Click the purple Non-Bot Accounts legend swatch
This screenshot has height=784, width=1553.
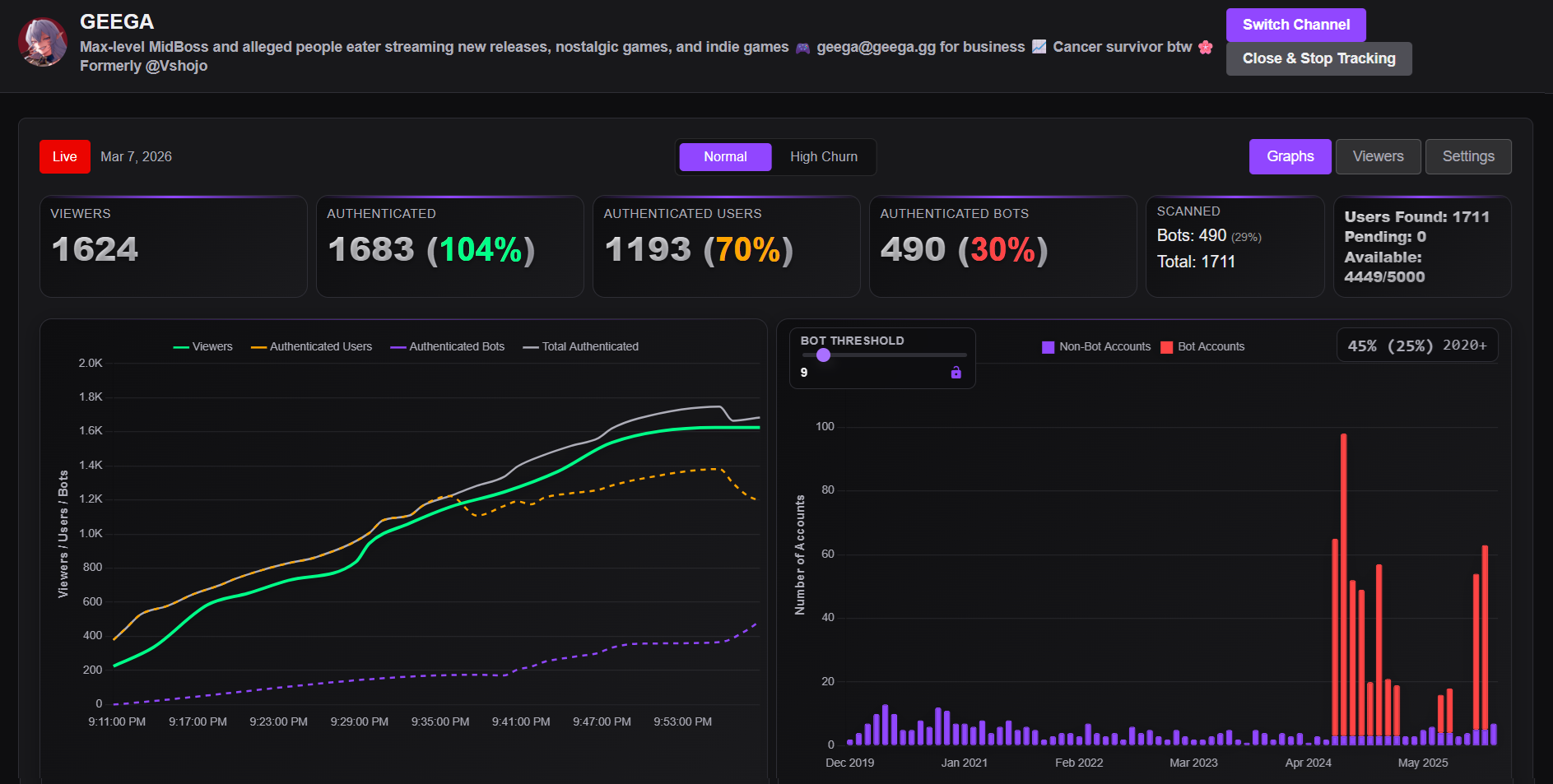pyautogui.click(x=1048, y=347)
